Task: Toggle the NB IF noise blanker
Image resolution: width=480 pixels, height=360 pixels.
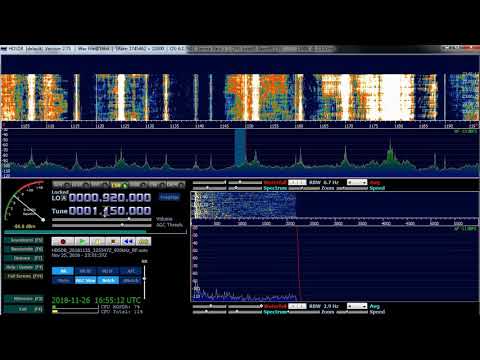Action: click(108, 271)
